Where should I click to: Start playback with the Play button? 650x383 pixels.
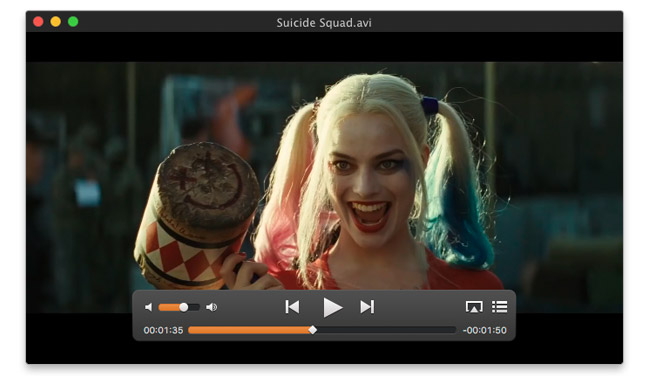[x=332, y=308]
